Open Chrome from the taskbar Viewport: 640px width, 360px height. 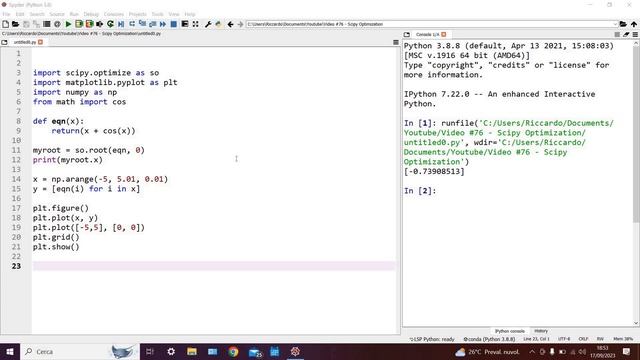point(233,351)
